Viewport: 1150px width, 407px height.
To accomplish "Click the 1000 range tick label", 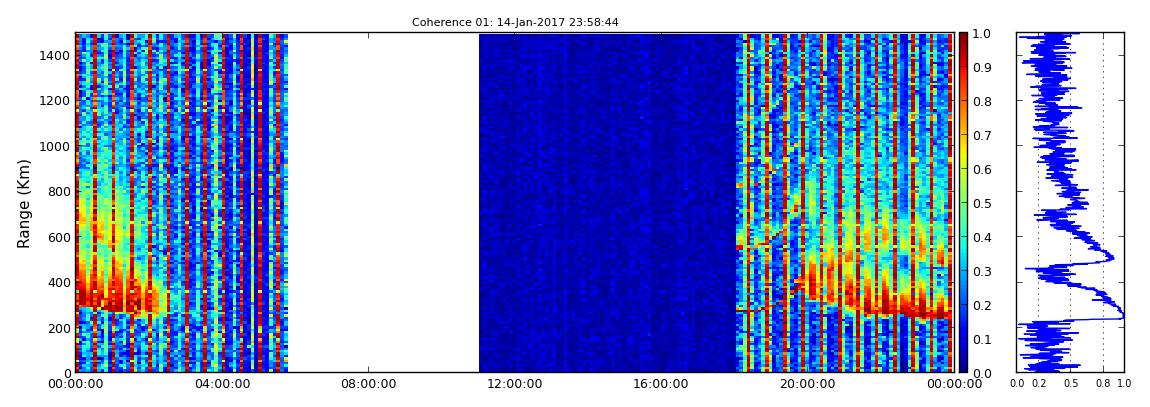I will point(56,146).
